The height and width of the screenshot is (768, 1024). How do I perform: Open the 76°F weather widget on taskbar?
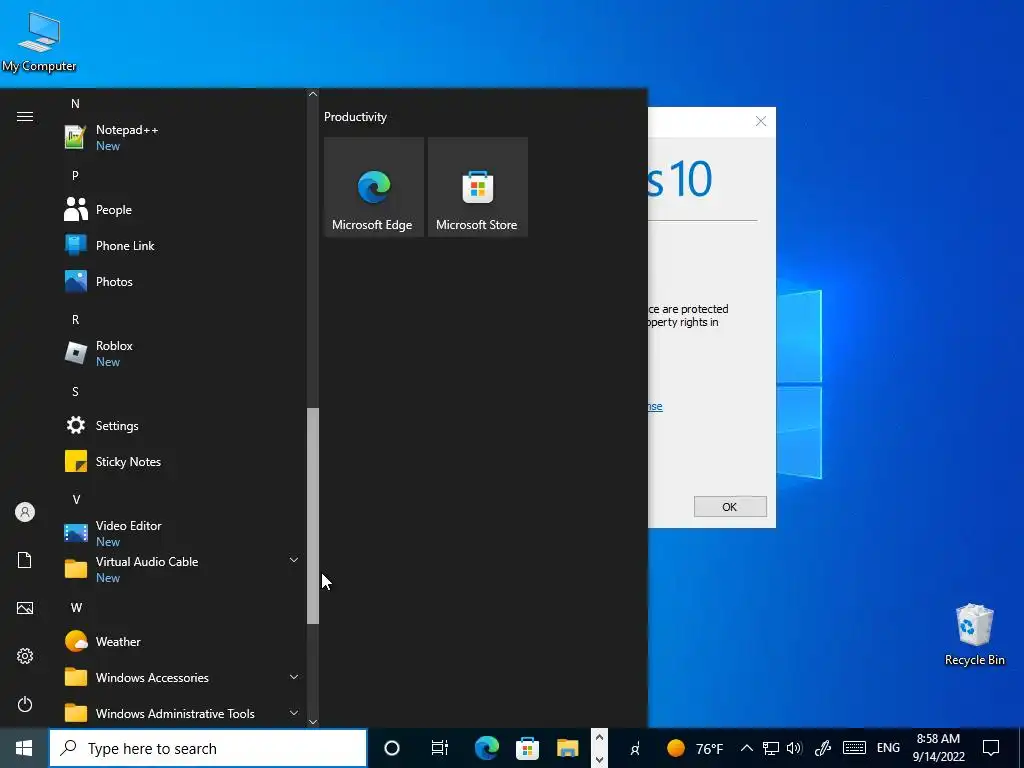[x=695, y=748]
